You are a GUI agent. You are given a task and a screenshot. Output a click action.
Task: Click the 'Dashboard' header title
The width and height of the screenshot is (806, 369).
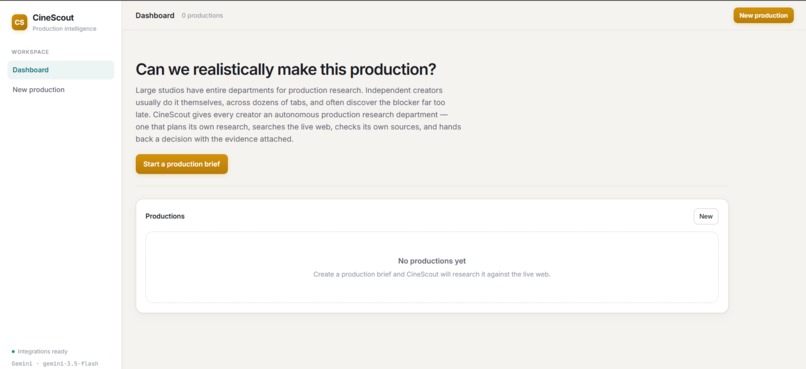[x=155, y=15]
